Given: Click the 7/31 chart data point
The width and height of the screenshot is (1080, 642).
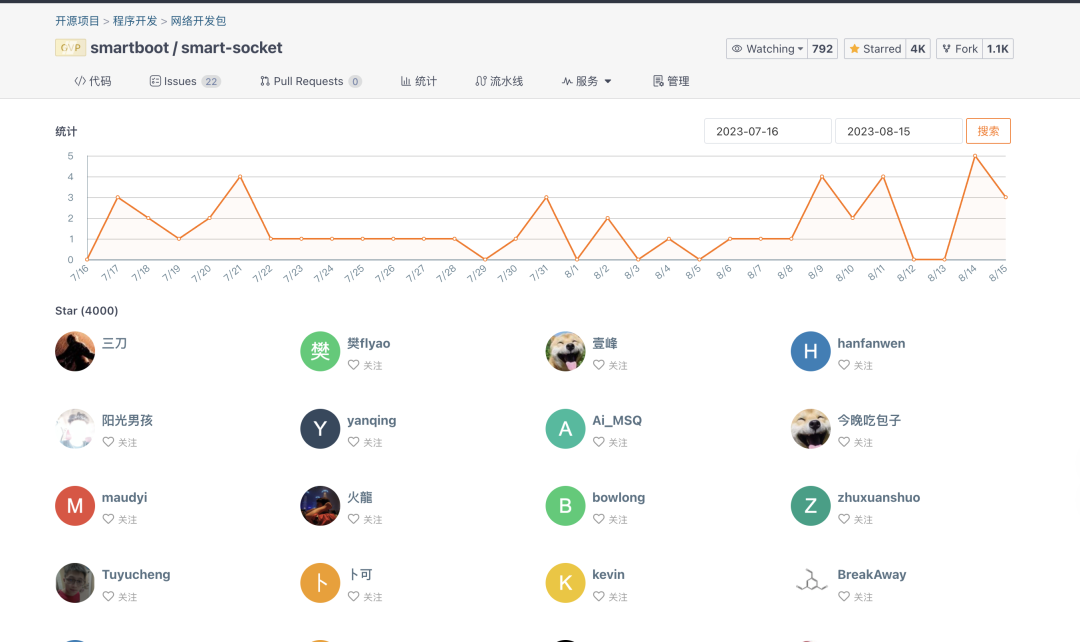Looking at the screenshot, I should click(546, 198).
